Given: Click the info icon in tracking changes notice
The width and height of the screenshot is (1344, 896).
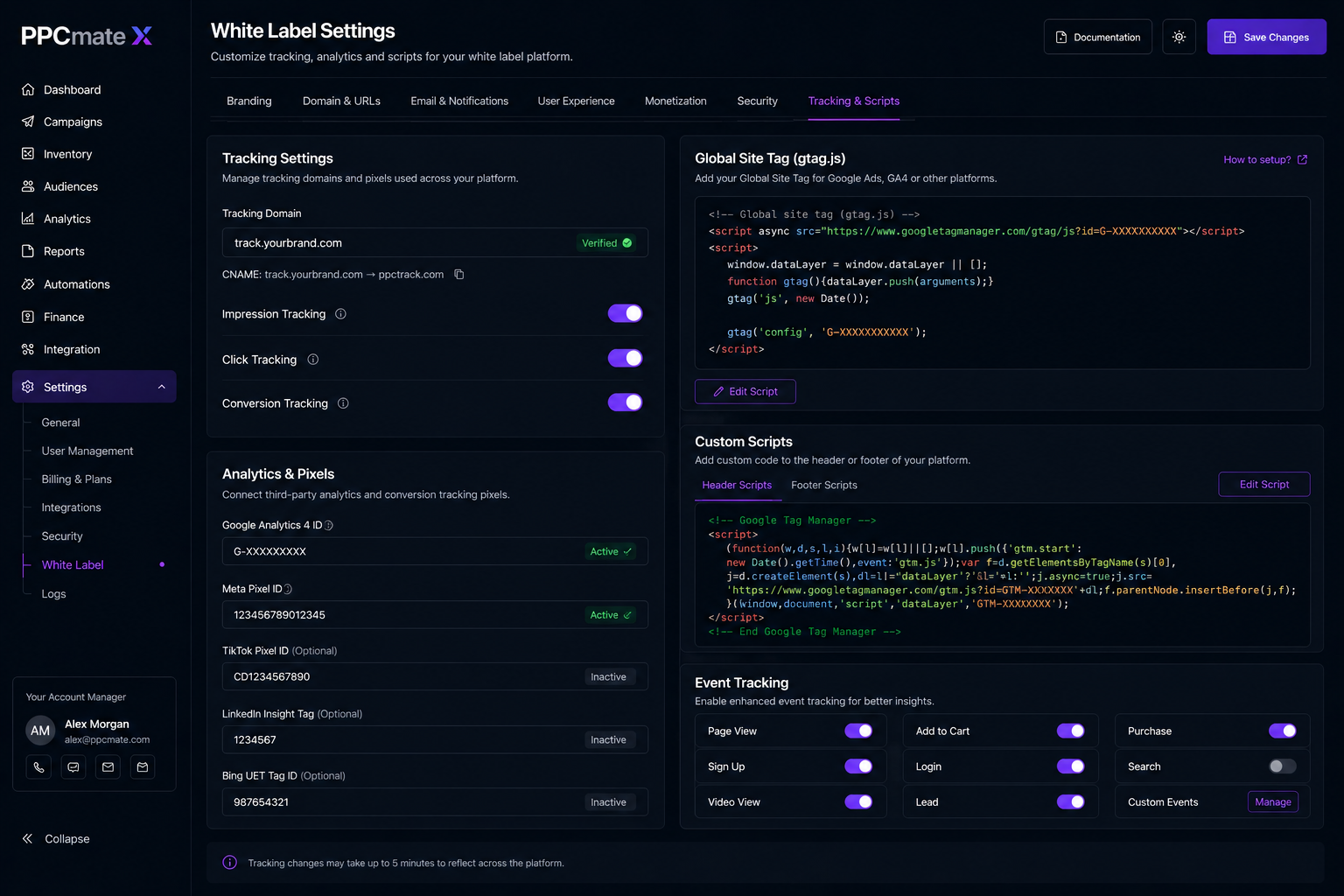Looking at the screenshot, I should (x=230, y=863).
